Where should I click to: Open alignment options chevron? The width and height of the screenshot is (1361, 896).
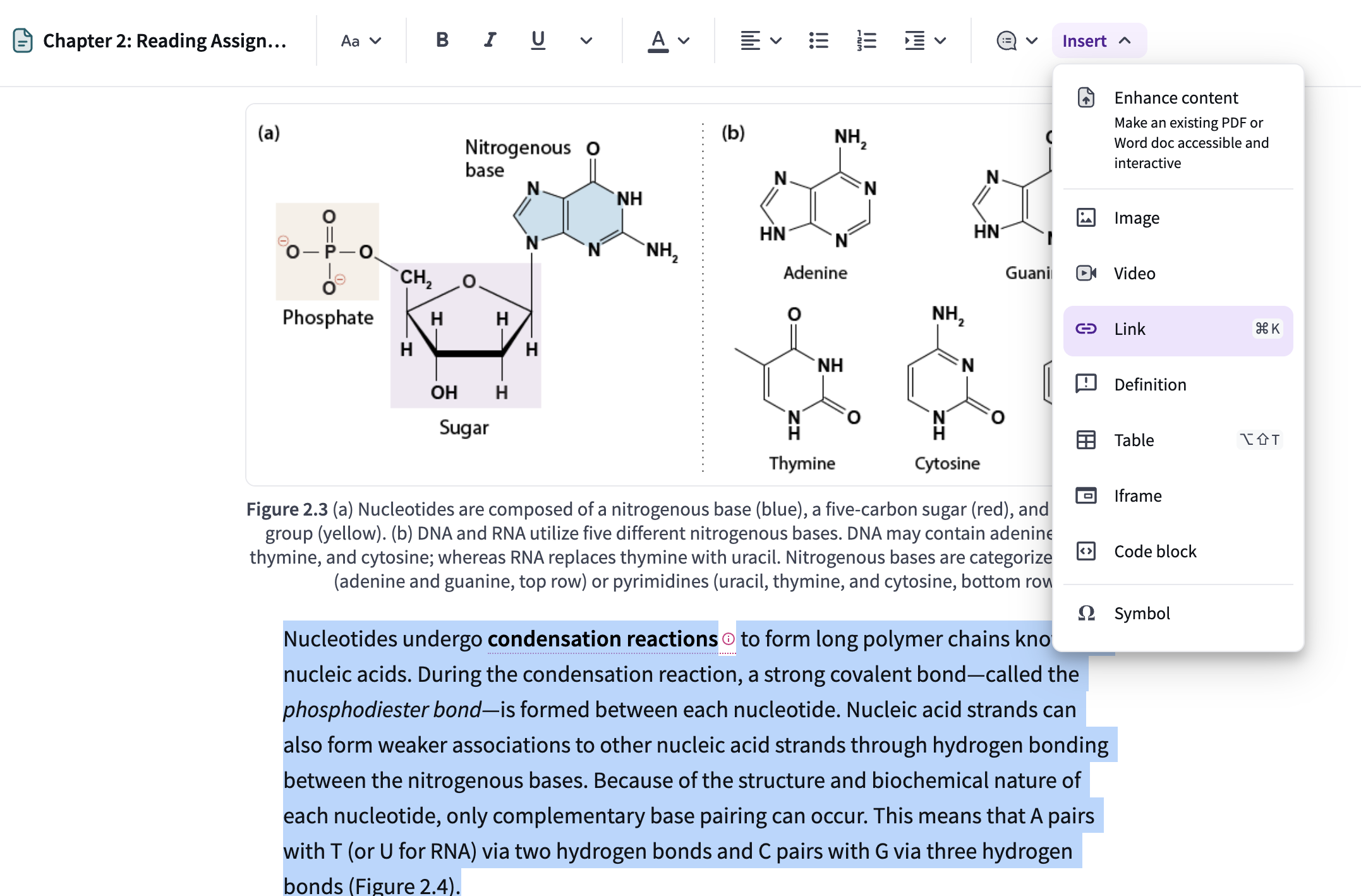point(777,41)
